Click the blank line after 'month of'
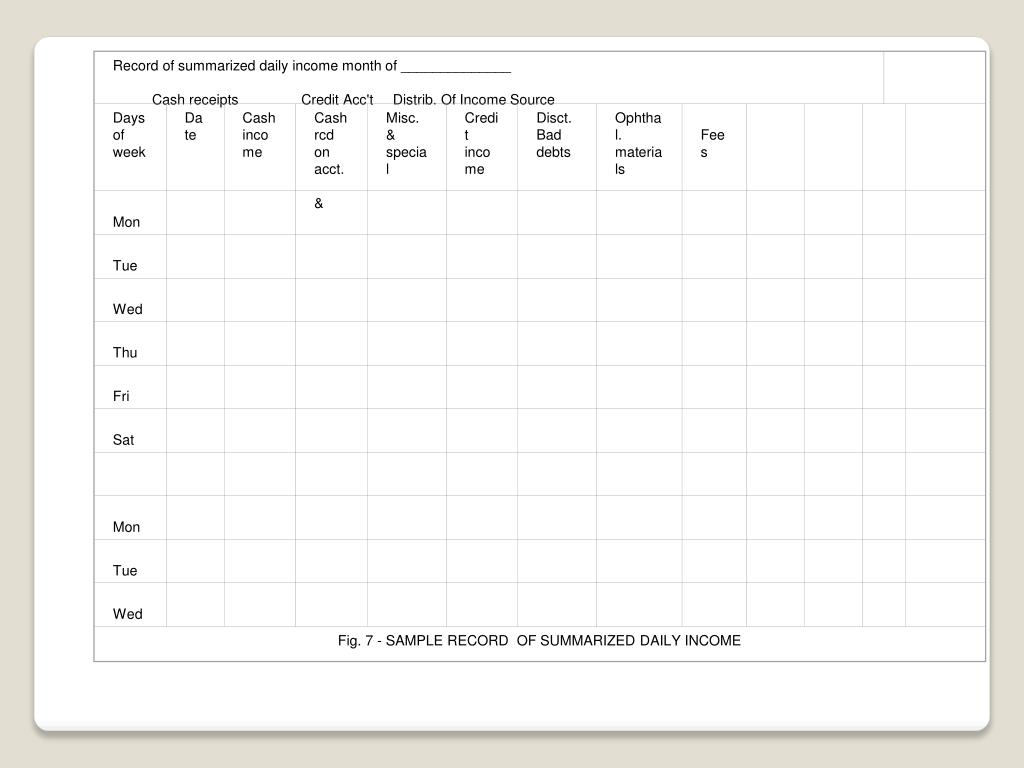The image size is (1024, 768). 456,71
